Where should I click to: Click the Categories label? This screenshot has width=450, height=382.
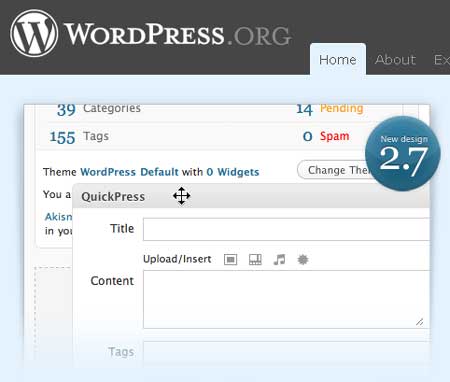(112, 108)
